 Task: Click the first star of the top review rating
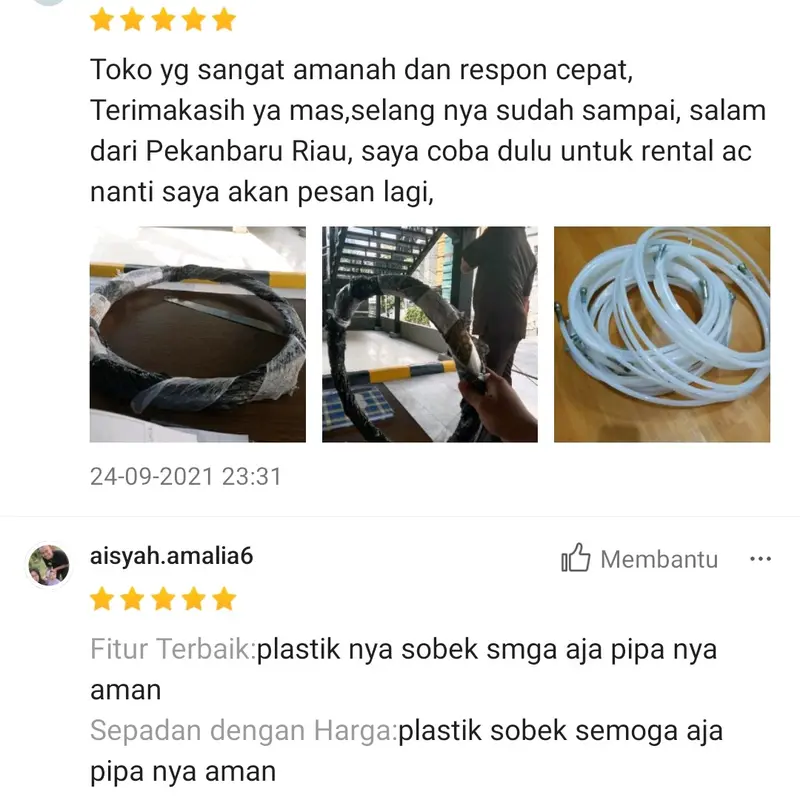click(x=102, y=20)
